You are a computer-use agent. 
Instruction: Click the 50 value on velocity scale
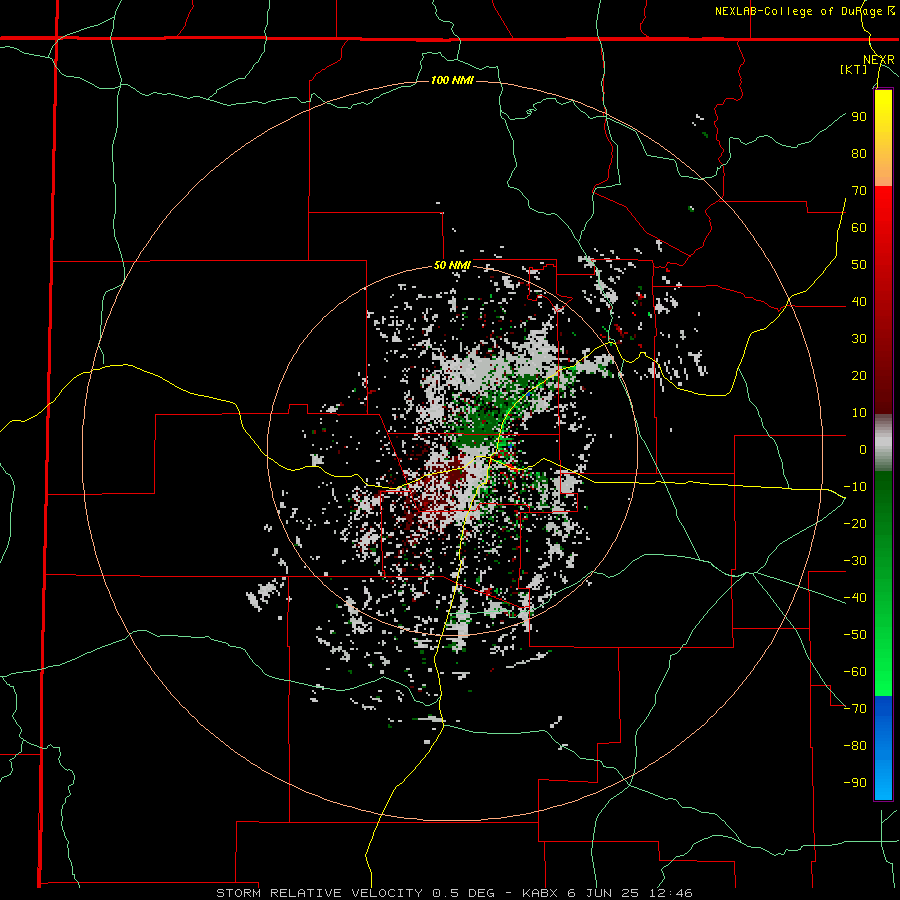859,265
